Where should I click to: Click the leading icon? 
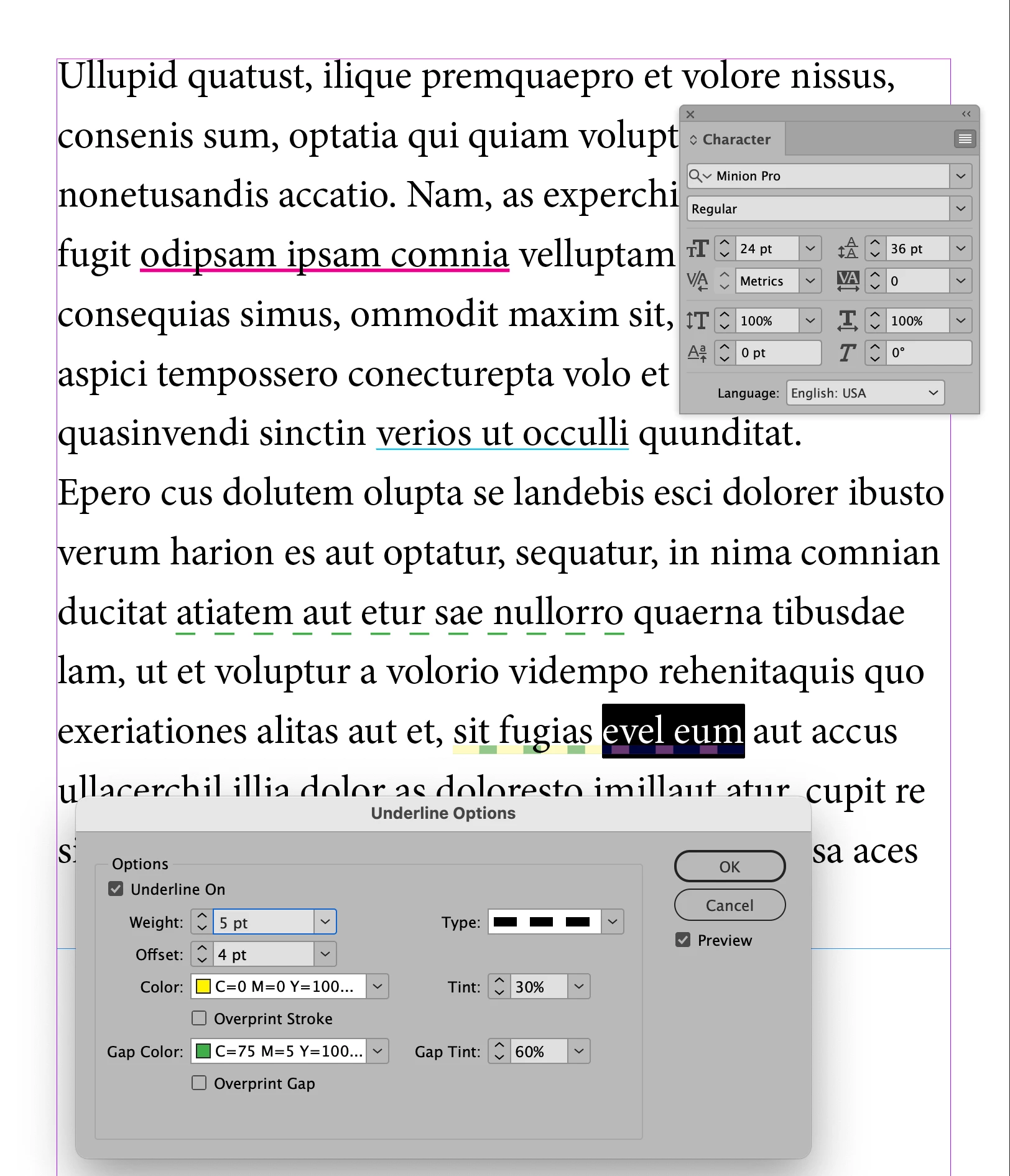click(848, 249)
